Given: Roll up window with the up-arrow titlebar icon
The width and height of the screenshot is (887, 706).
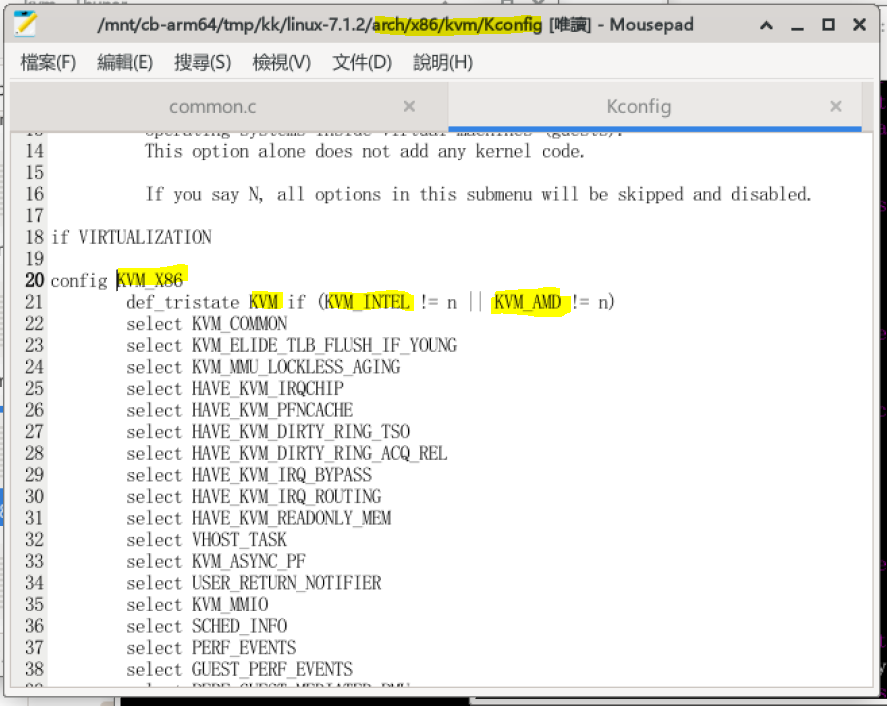Looking at the screenshot, I should coord(766,25).
